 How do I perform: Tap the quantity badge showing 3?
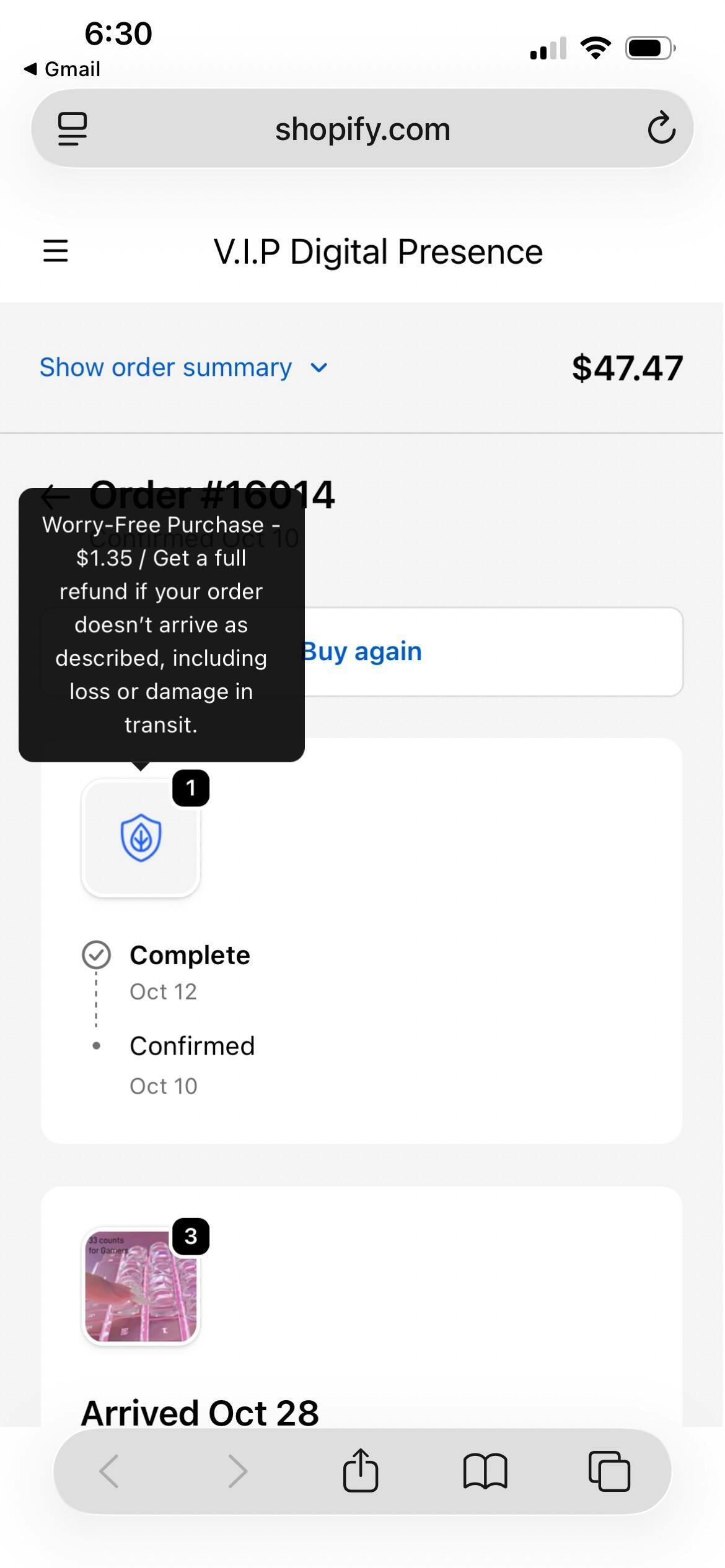click(x=190, y=1236)
